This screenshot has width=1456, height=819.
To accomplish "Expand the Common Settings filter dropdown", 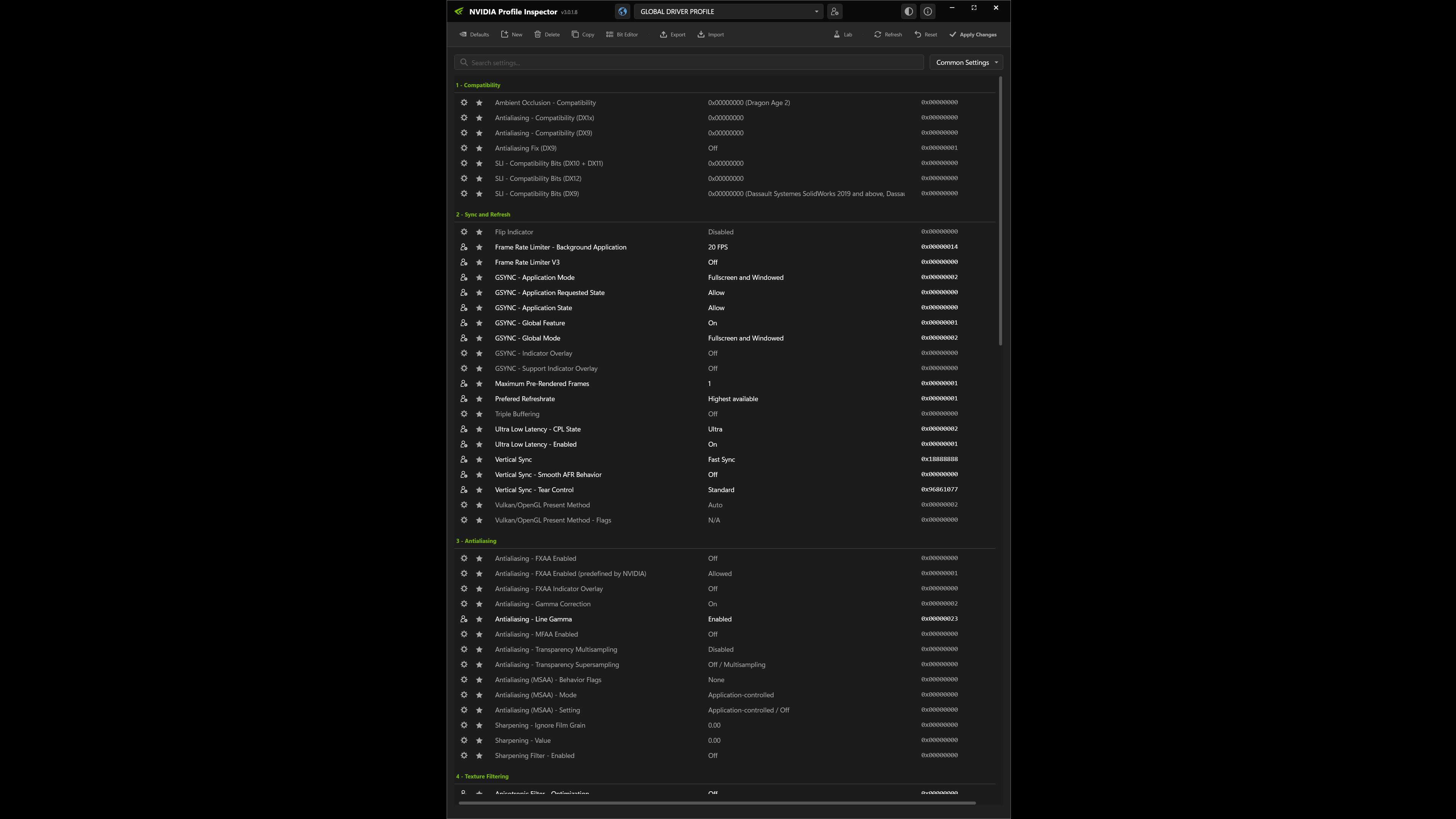I will point(966,63).
